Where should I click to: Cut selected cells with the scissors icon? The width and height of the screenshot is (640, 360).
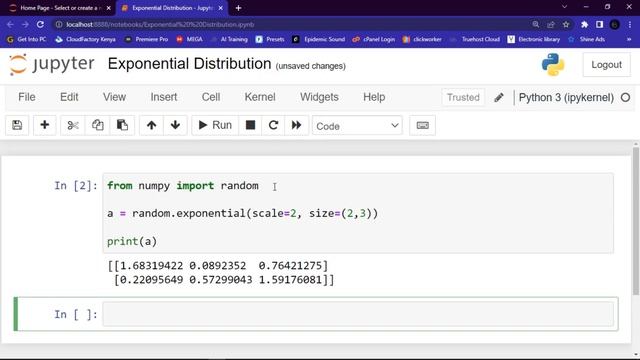pos(73,125)
